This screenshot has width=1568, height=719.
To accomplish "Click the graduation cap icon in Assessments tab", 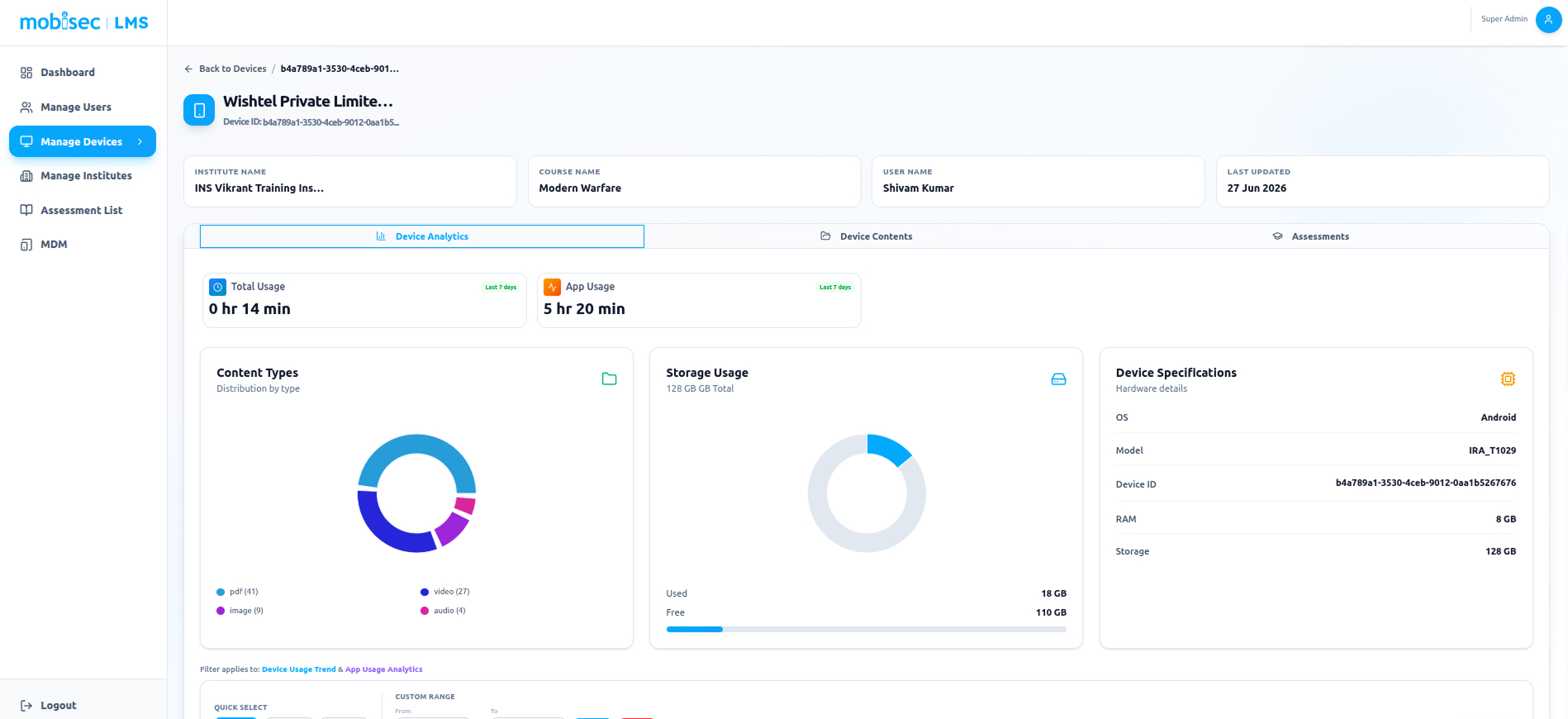I will click(1277, 236).
